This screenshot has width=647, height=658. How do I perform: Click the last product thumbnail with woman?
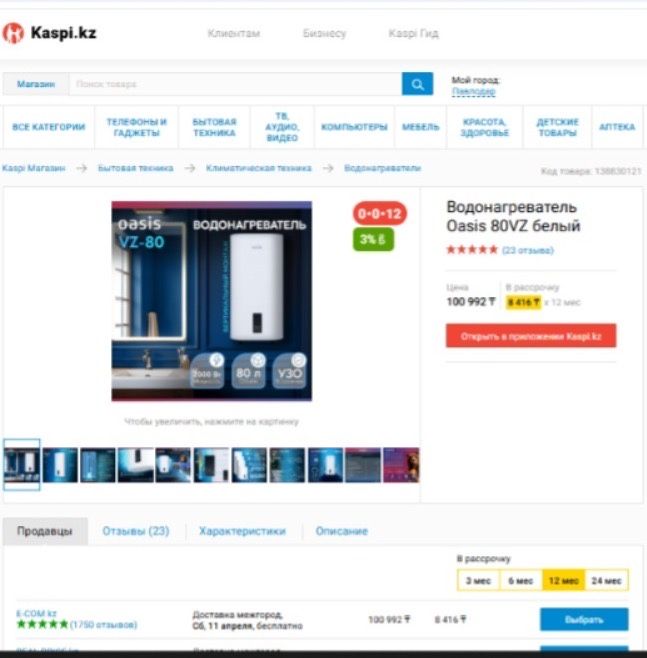click(x=401, y=465)
